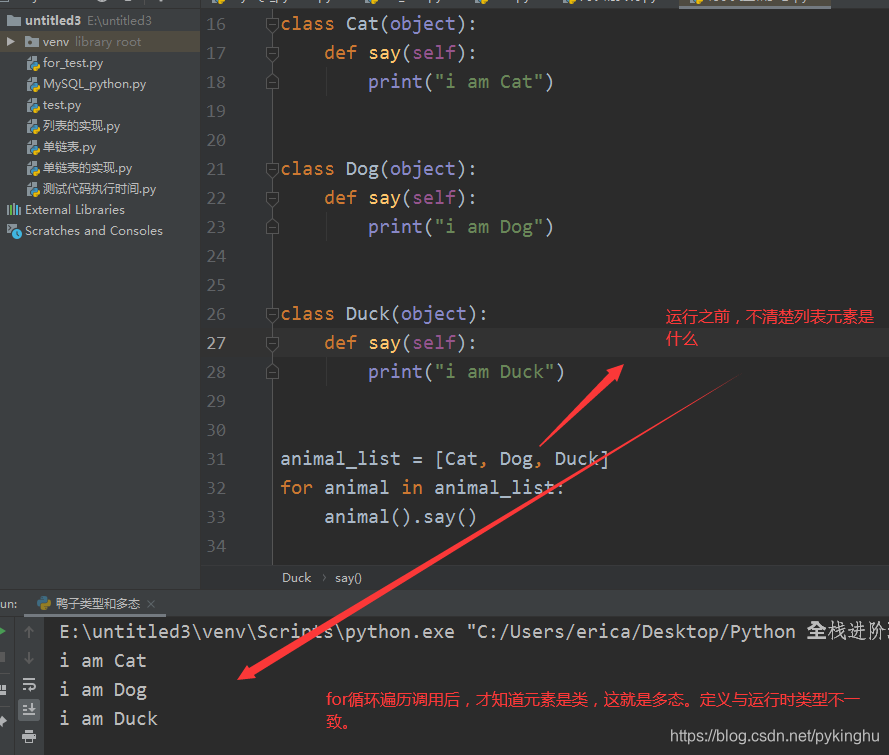Click the Python file icon of for_test.py
Screen dimensions: 889x755
[33, 63]
